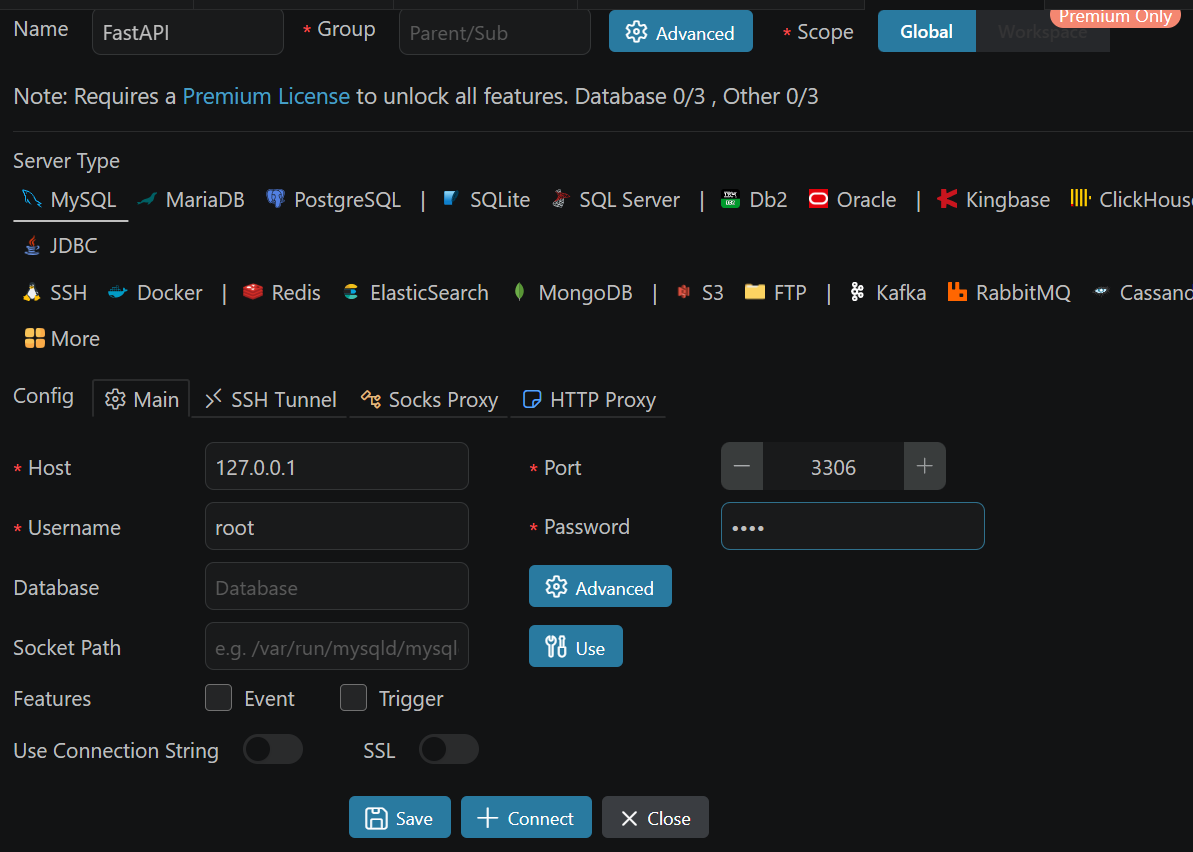Switch to Main config tab
Viewport: 1193px width, 852px height.
click(142, 399)
